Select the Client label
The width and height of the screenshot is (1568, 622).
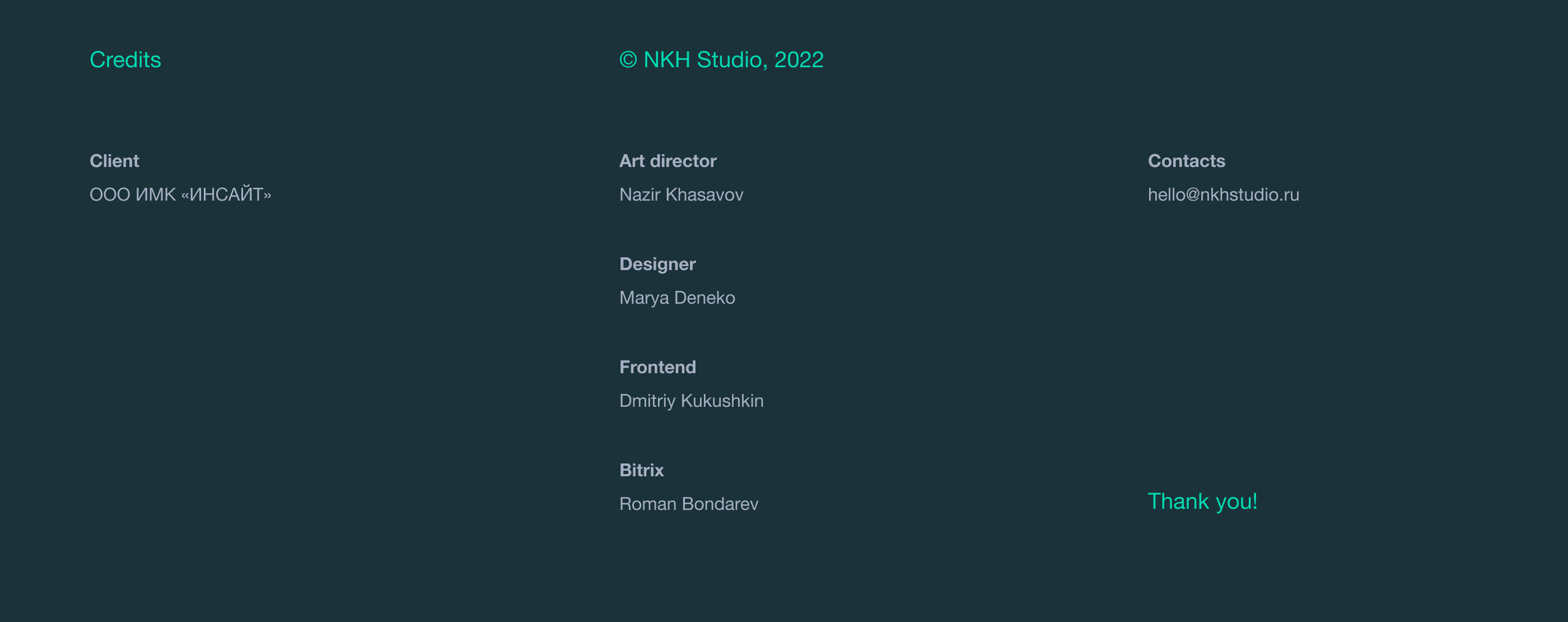click(x=114, y=161)
